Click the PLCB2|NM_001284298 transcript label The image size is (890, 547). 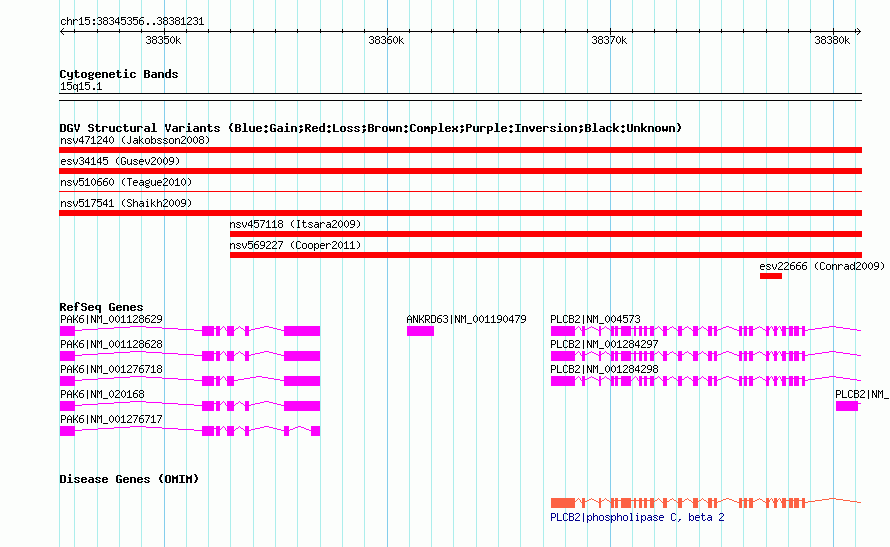[604, 369]
